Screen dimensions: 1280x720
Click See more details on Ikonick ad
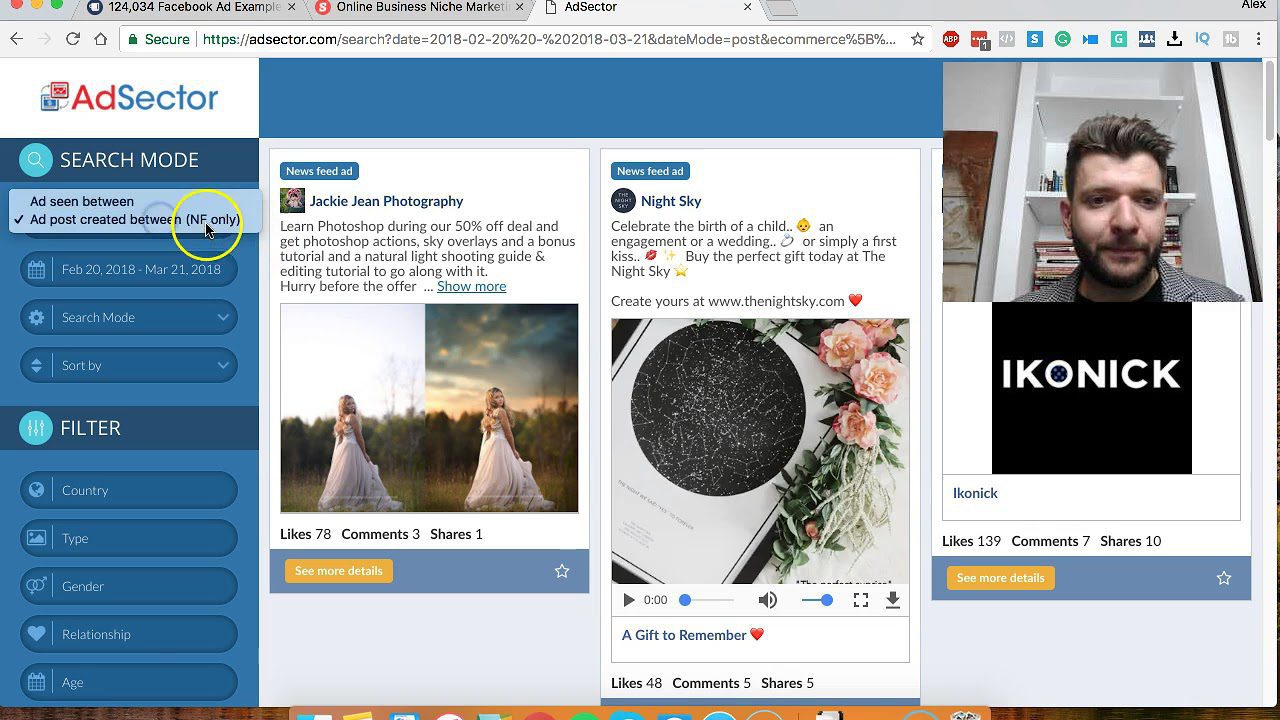coord(1000,578)
